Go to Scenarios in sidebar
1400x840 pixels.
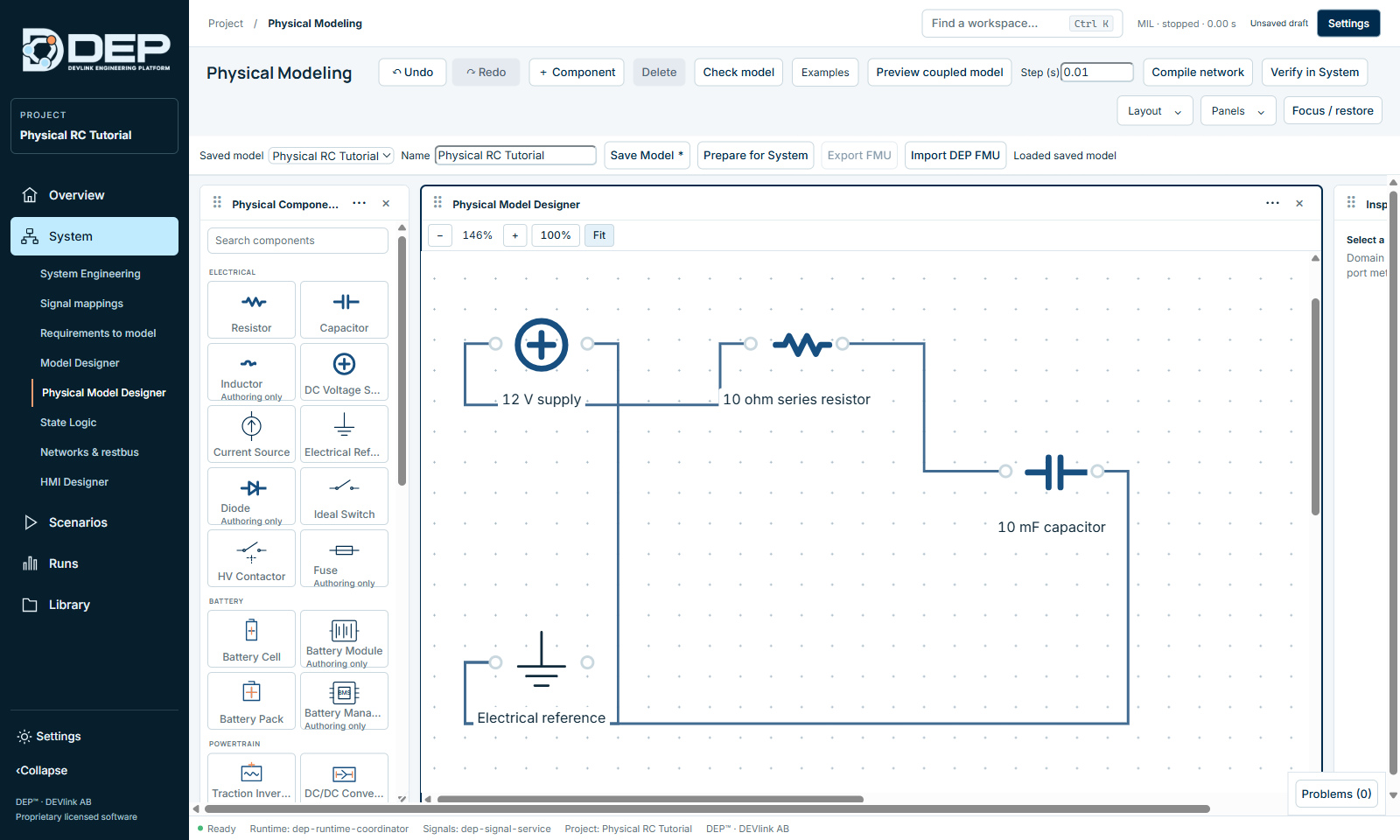click(94, 522)
